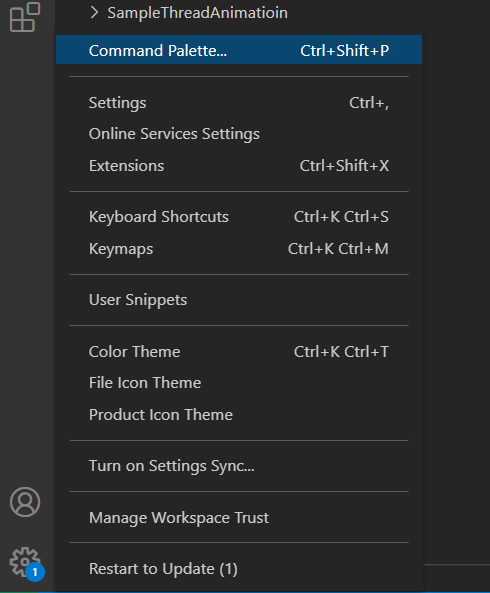490x593 pixels.
Task: Open the Accounts icon in activity bar
Action: pos(25,502)
